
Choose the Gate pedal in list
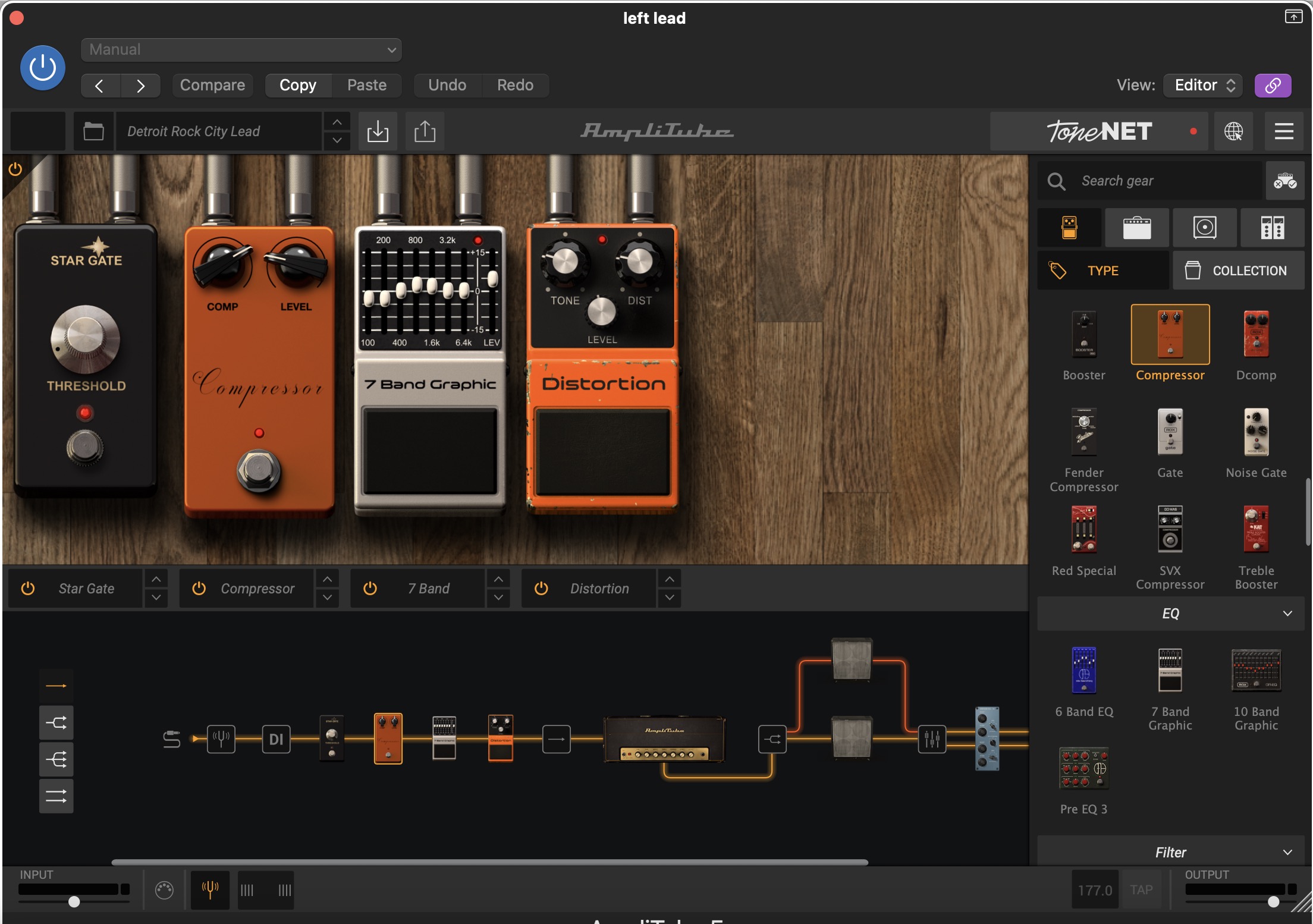click(1170, 432)
